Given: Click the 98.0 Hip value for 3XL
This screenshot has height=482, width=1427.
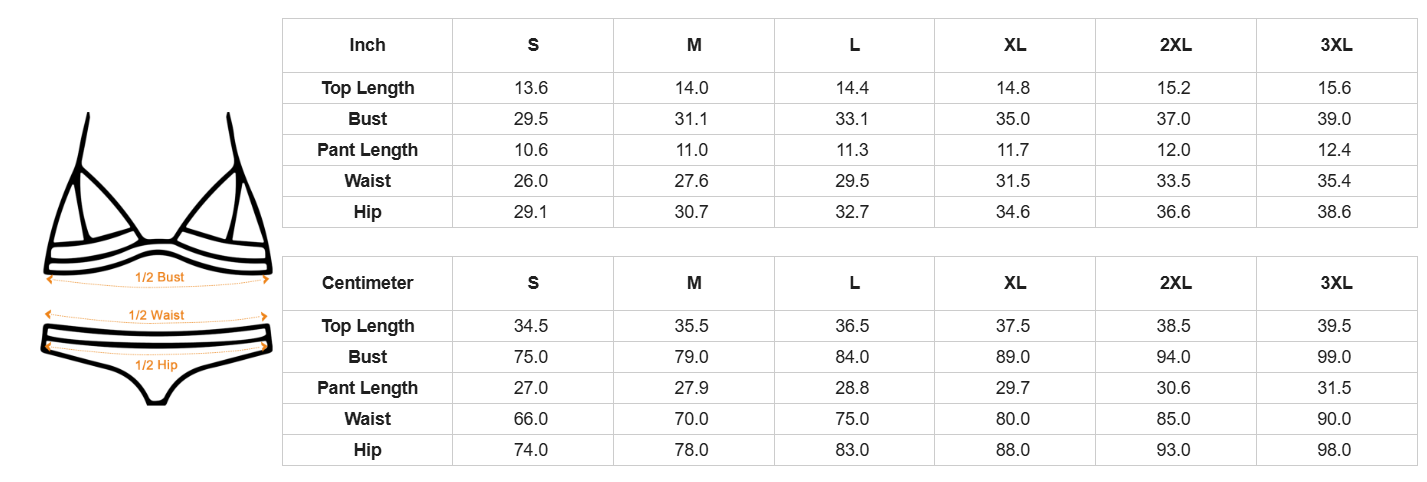Looking at the screenshot, I should [x=1334, y=450].
